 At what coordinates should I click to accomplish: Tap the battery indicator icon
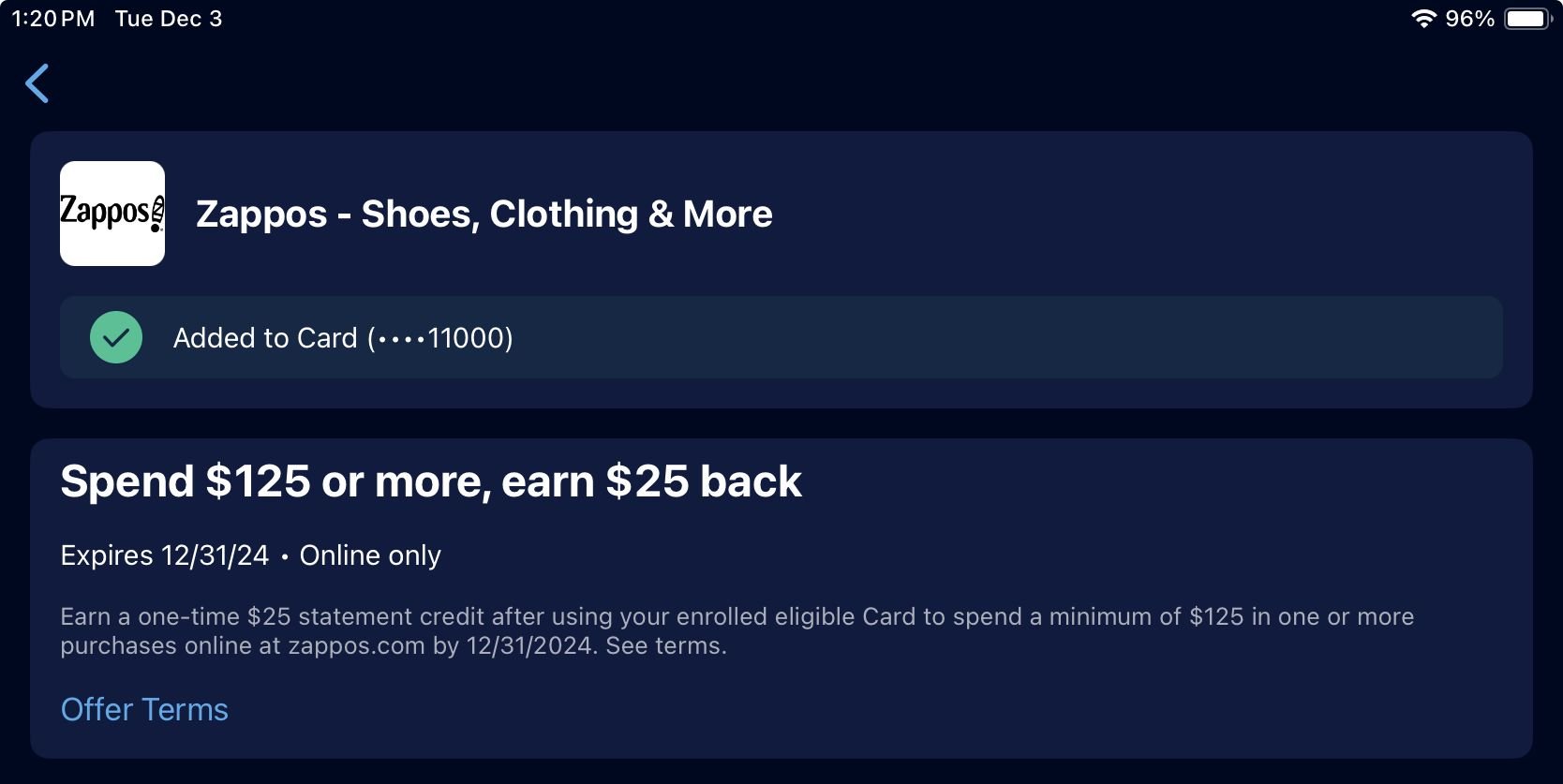1527,19
